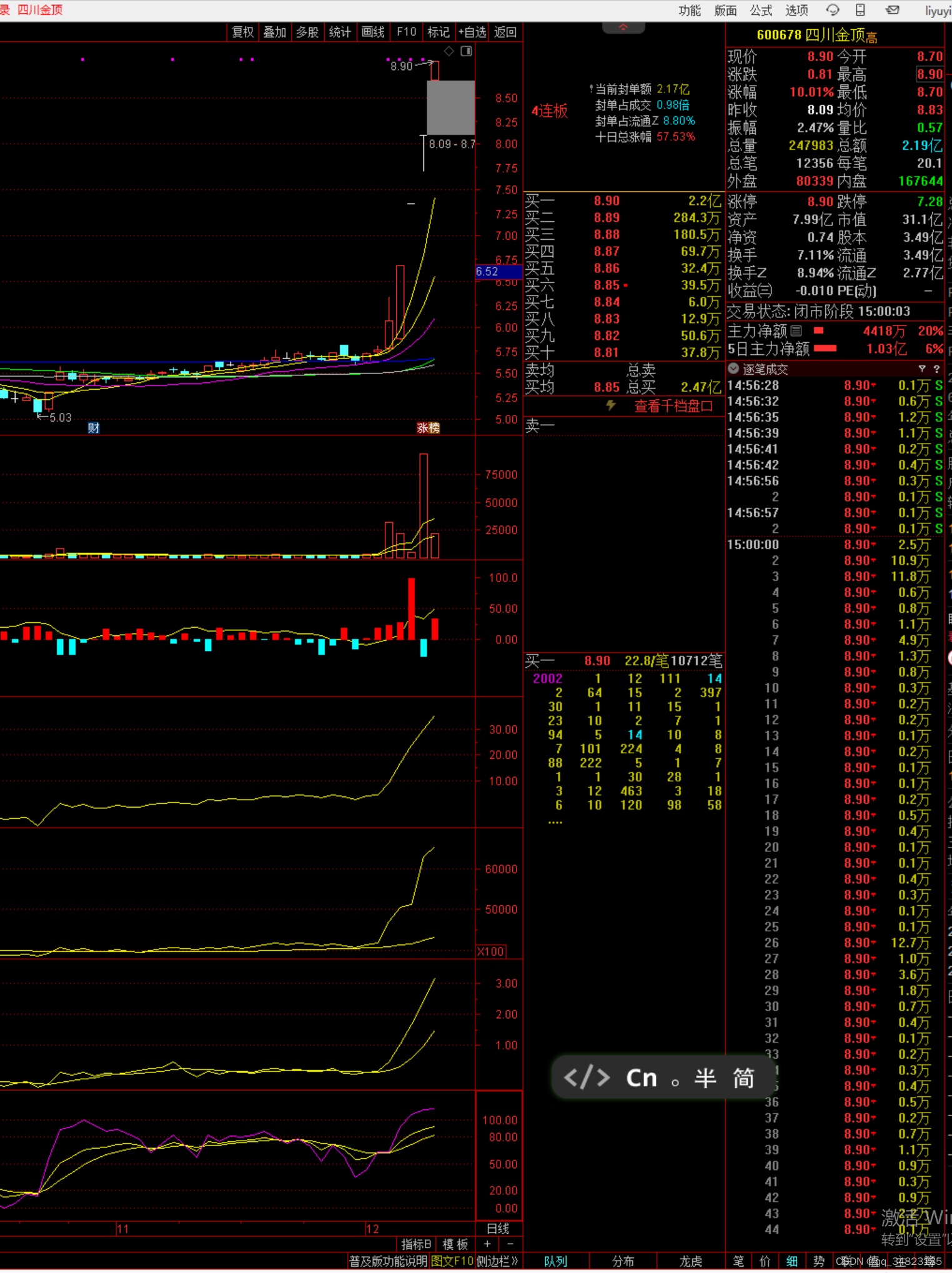Select the 细 tab at bottom right
Image resolution: width=952 pixels, height=1273 pixels.
tap(791, 1262)
